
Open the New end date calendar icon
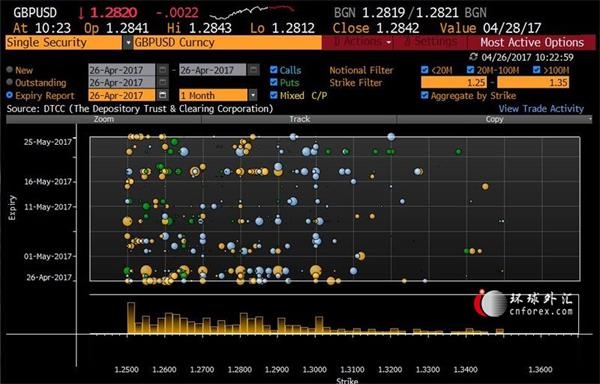pos(253,70)
